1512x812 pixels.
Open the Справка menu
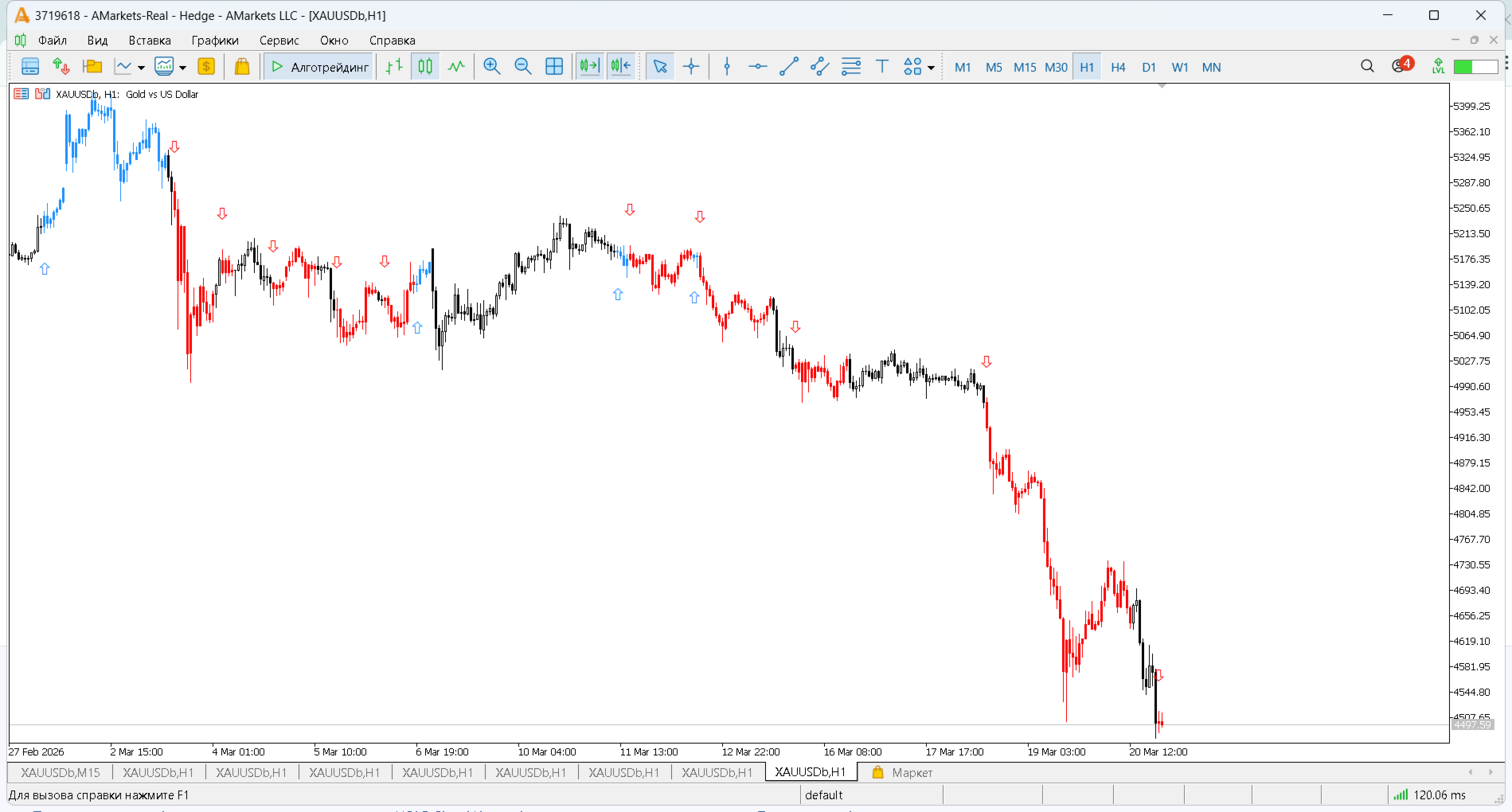pyautogui.click(x=393, y=41)
